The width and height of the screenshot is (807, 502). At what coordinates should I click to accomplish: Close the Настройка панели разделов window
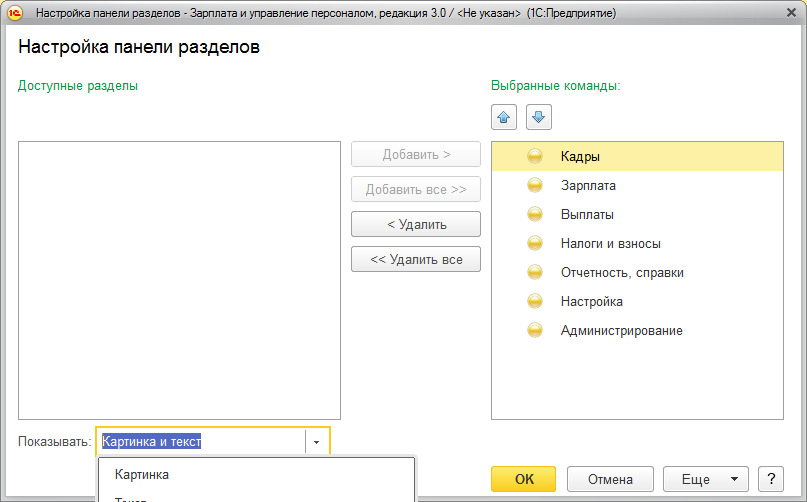pyautogui.click(x=792, y=12)
